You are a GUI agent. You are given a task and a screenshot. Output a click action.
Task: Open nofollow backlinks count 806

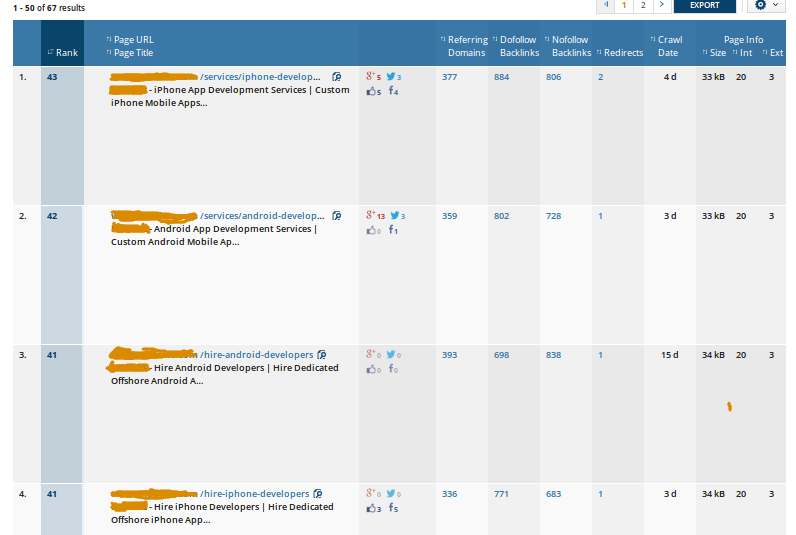tap(553, 77)
